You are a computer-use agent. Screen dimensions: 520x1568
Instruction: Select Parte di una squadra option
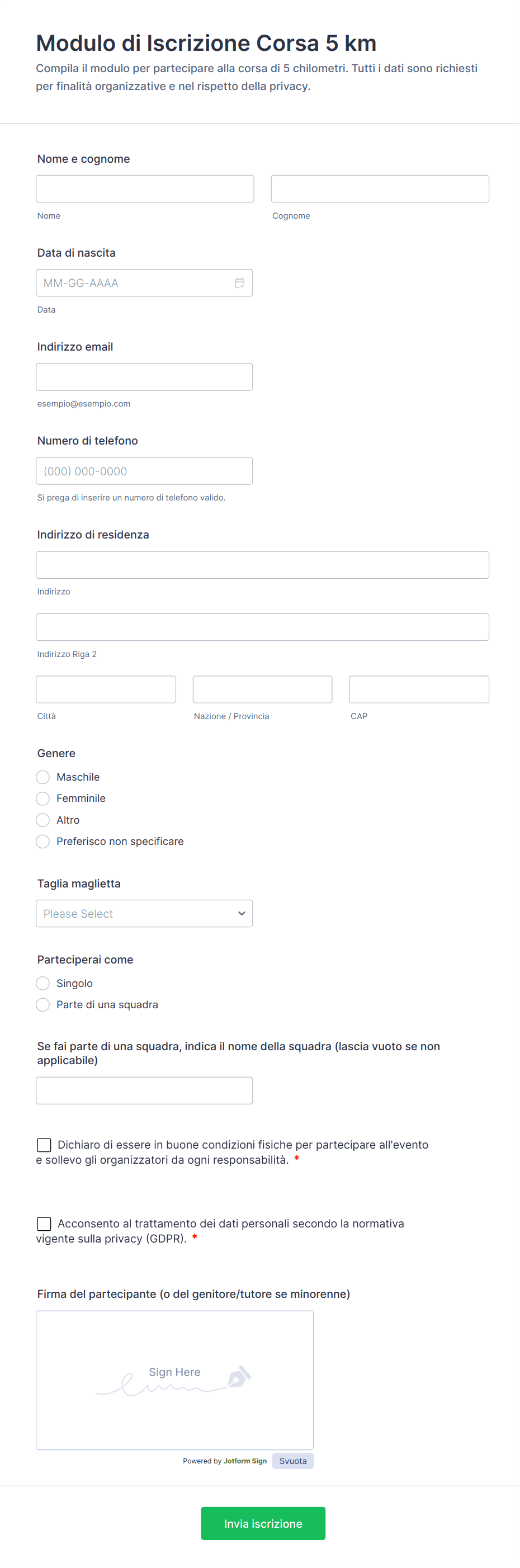pos(42,1004)
